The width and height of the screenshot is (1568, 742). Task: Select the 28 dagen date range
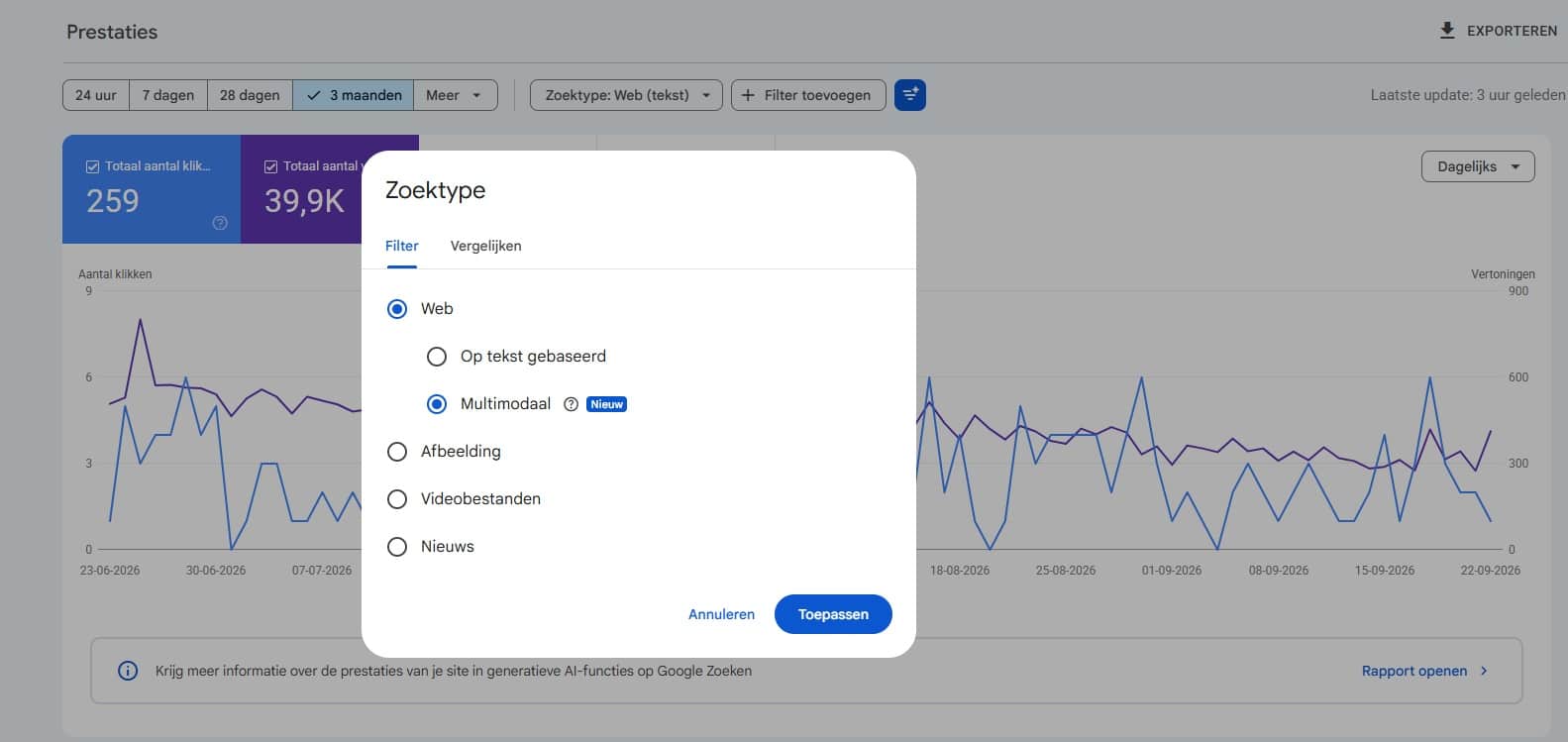(x=250, y=95)
